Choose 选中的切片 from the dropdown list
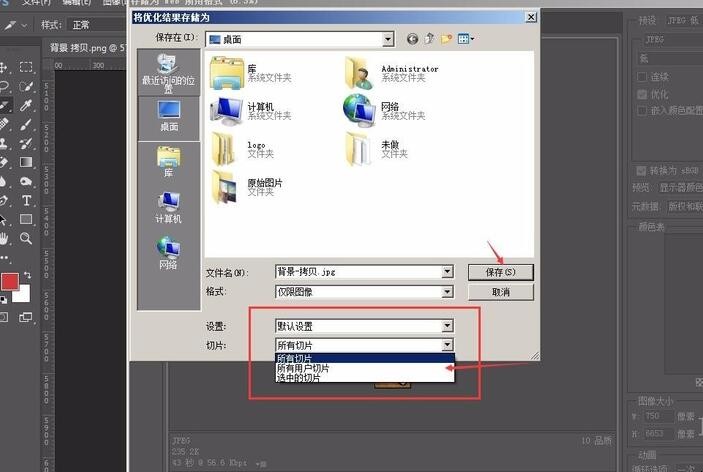The height and width of the screenshot is (472, 703). pyautogui.click(x=364, y=378)
